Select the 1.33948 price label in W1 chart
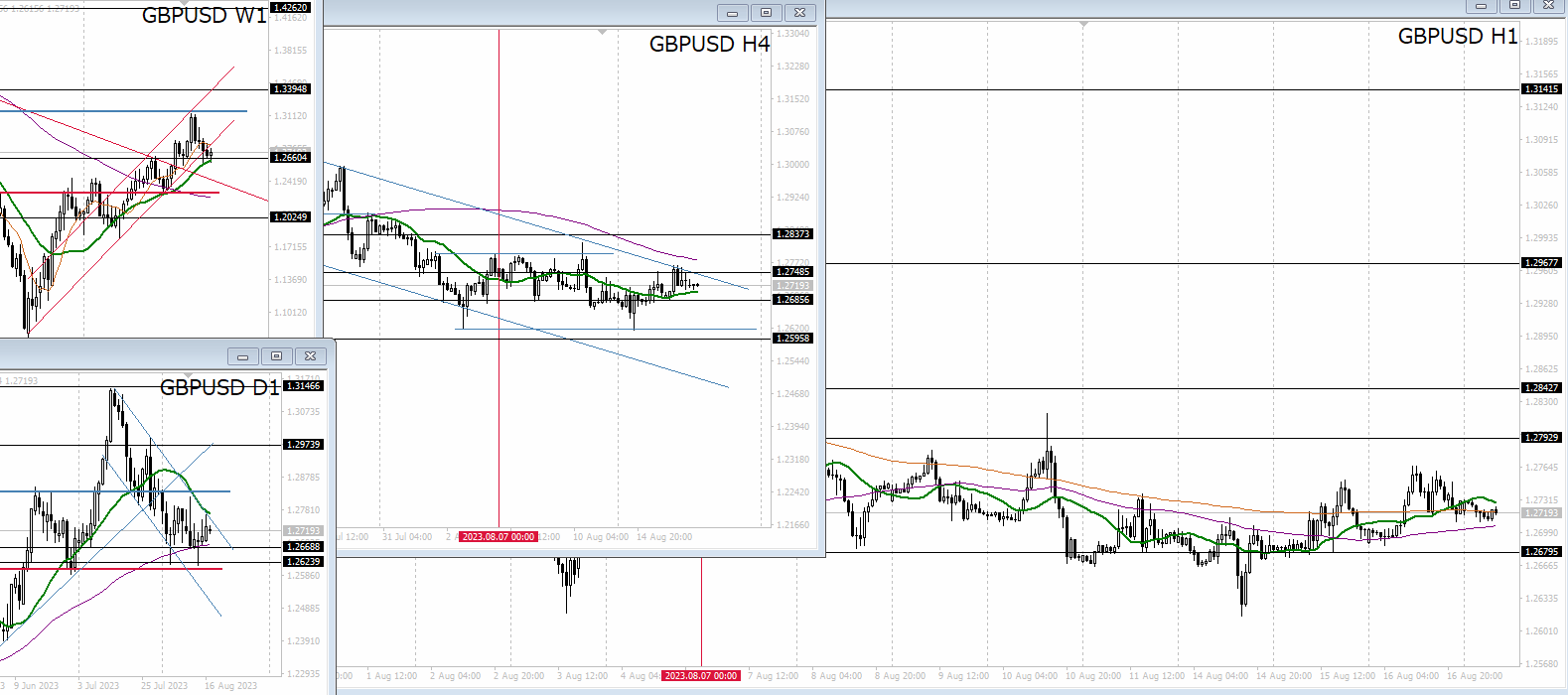The width and height of the screenshot is (1568, 695). pos(291,89)
